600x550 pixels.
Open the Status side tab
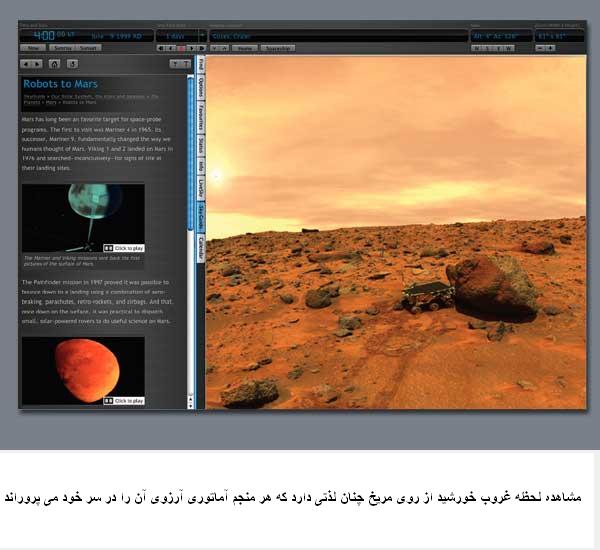click(x=201, y=146)
